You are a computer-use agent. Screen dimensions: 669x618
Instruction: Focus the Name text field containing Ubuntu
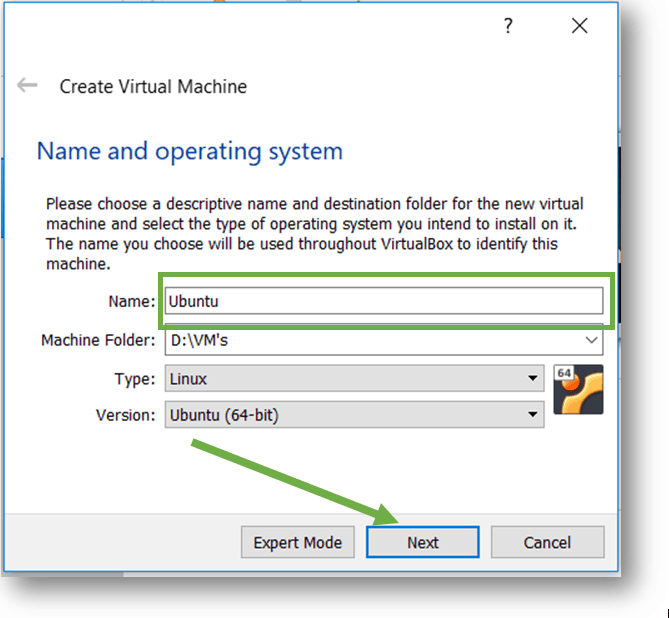pyautogui.click(x=384, y=301)
